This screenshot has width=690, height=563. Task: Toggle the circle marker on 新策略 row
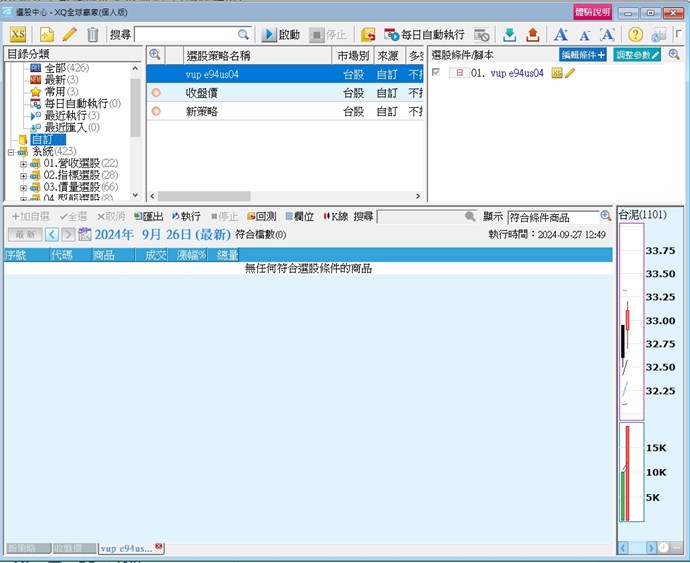click(155, 111)
